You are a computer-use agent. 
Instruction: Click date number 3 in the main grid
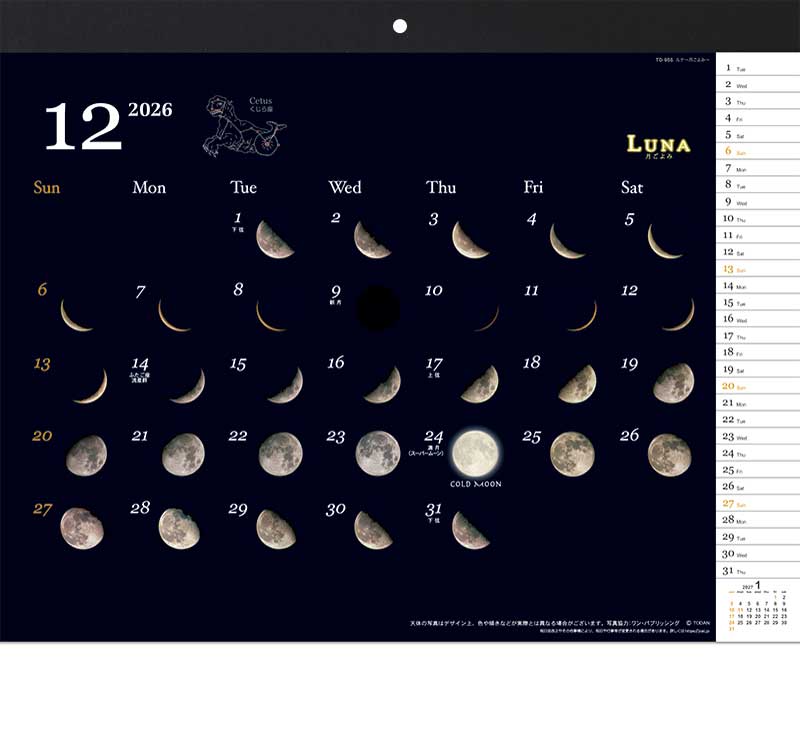433,219
